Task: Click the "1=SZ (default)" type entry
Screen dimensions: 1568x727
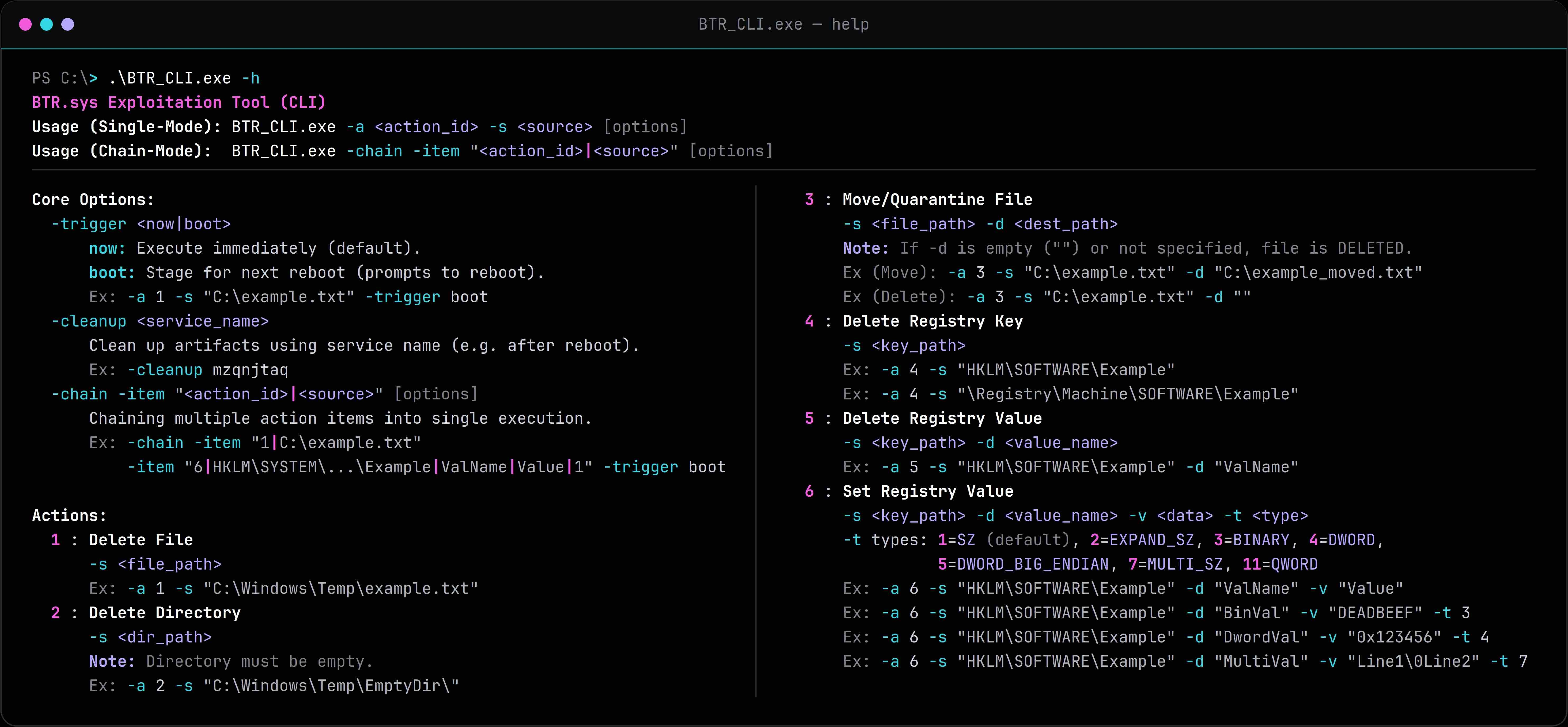Action: click(x=1004, y=540)
